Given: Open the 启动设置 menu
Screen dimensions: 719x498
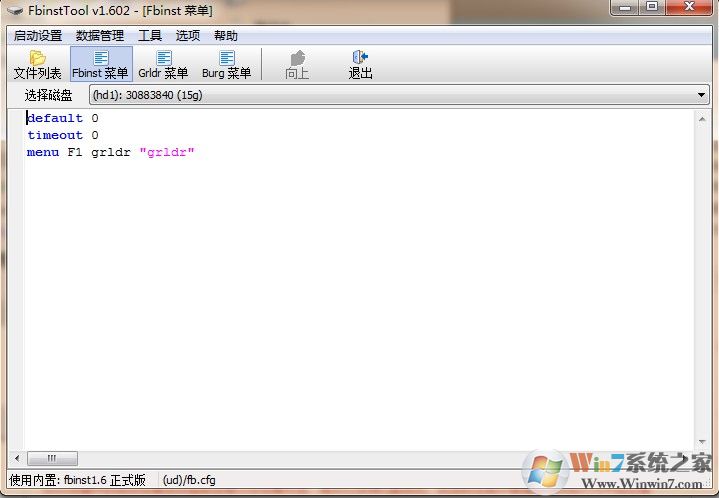Looking at the screenshot, I should click(x=38, y=36).
